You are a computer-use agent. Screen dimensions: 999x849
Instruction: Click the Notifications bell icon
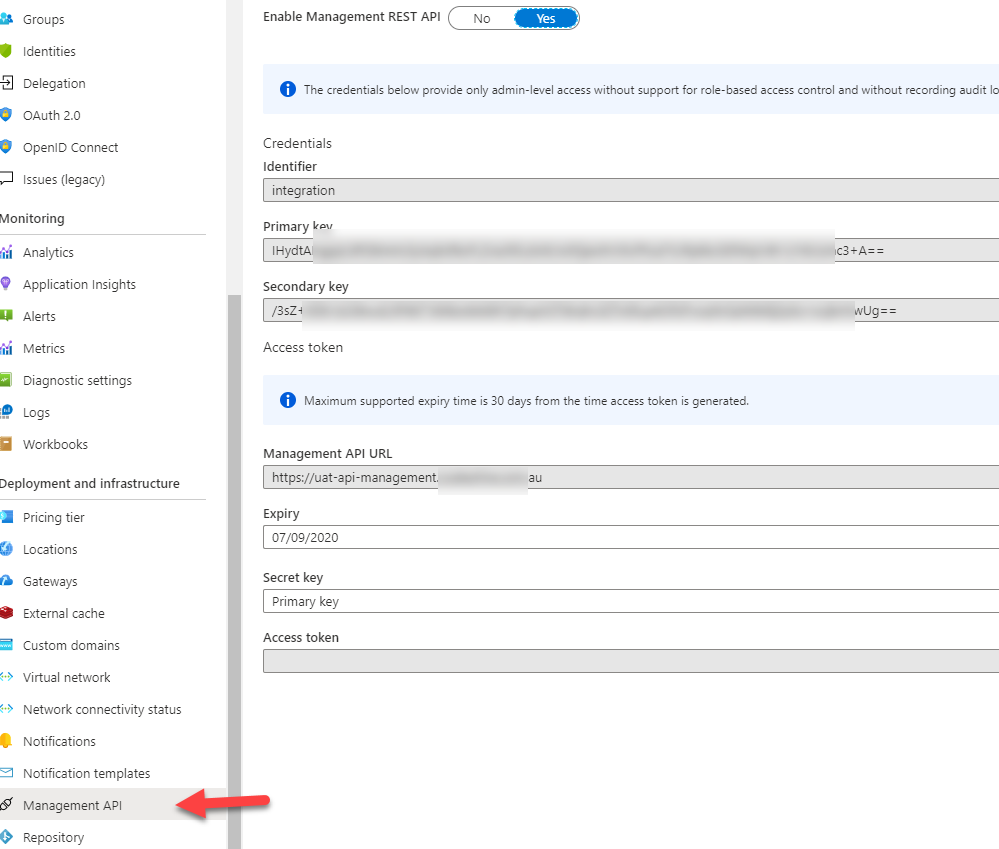(x=6, y=742)
